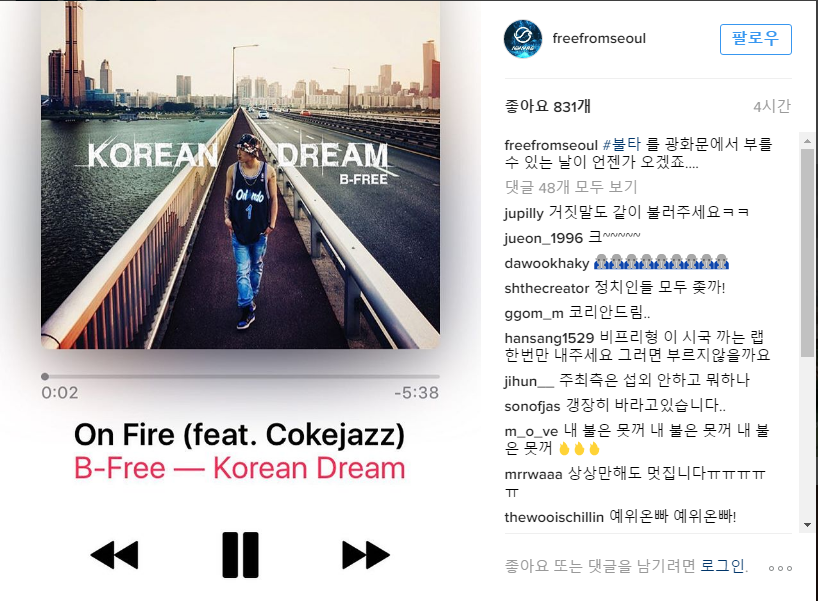
Task: Click the pause icon in the image
Action: (x=240, y=555)
